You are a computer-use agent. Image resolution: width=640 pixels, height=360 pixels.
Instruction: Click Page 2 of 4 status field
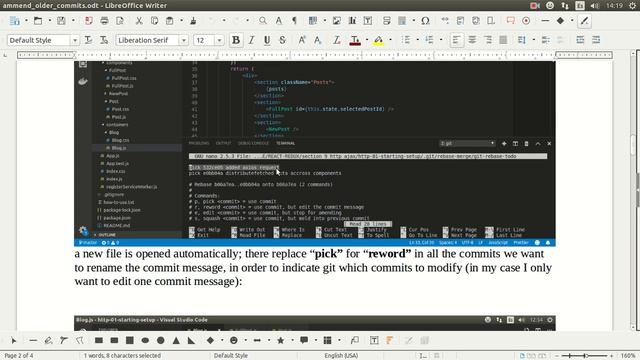[x=19, y=356]
